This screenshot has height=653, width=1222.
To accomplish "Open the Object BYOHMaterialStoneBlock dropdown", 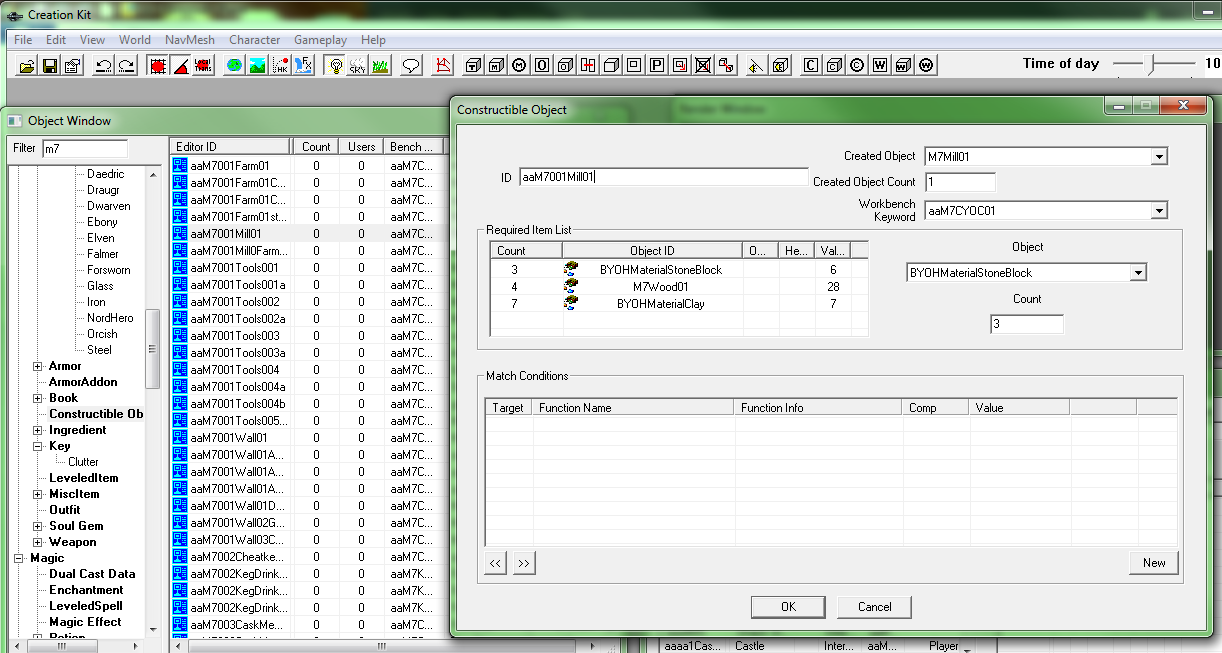I will [x=1137, y=273].
